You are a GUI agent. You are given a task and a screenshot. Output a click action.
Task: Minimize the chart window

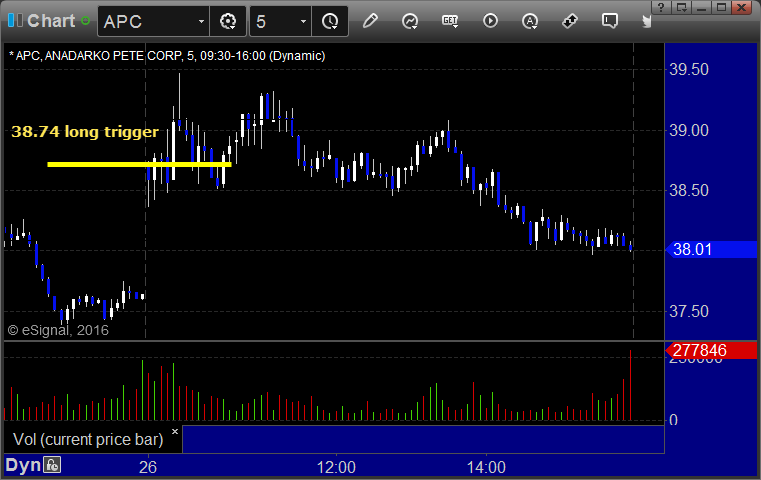pos(701,7)
